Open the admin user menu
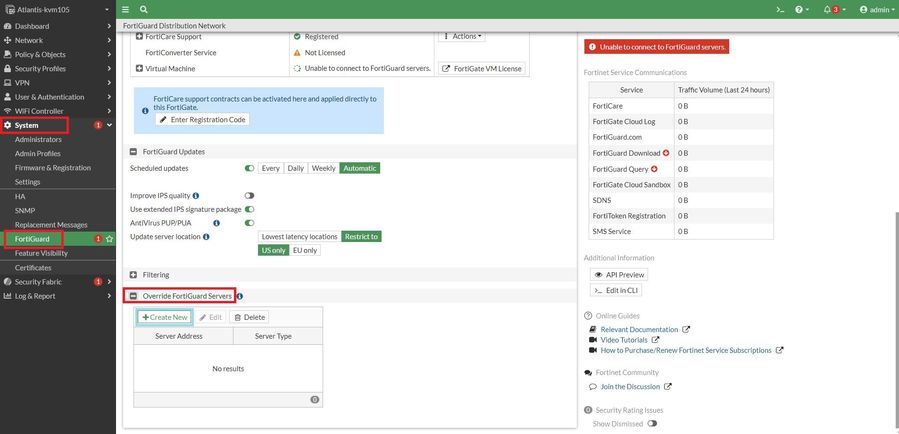 [x=877, y=10]
